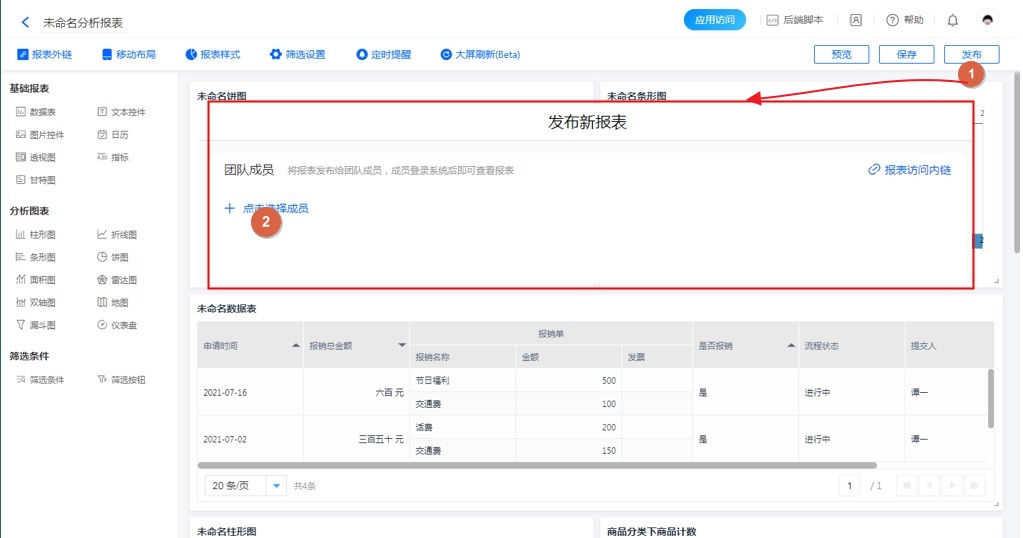Select the 甘特图 Gantt chart widget
The height and width of the screenshot is (538, 1023).
click(x=35, y=180)
